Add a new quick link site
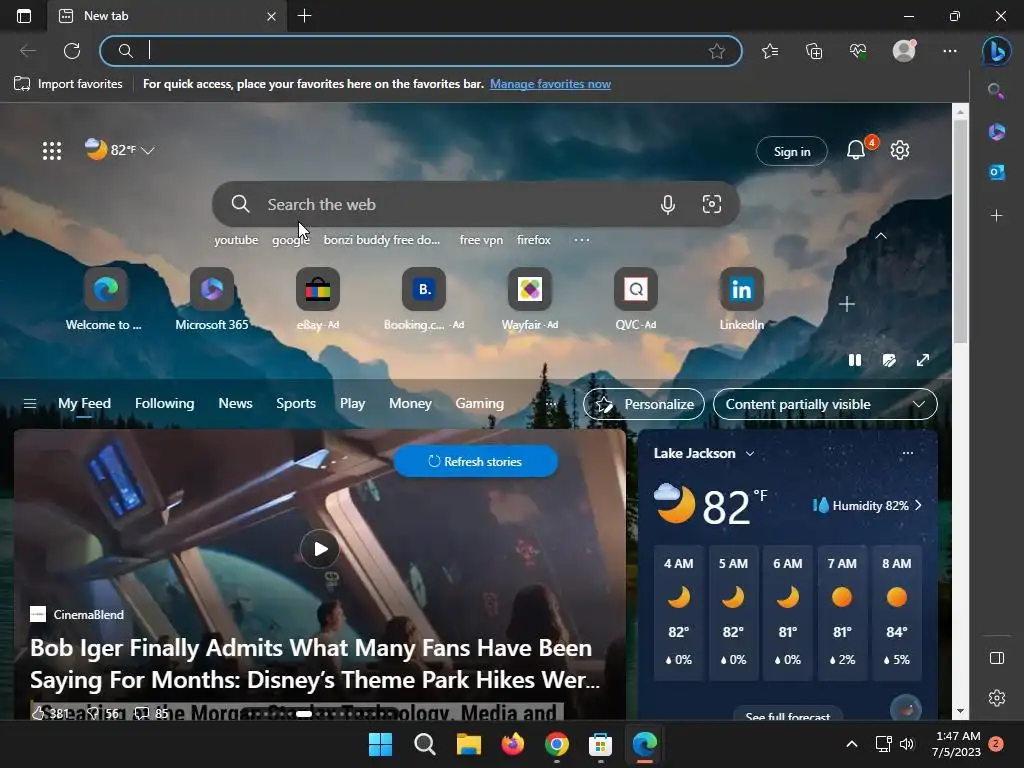This screenshot has height=768, width=1024. [x=847, y=304]
